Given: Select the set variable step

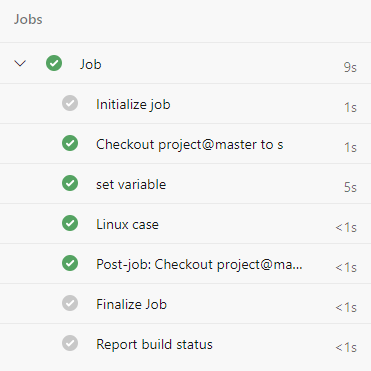Looking at the screenshot, I should (185, 184).
